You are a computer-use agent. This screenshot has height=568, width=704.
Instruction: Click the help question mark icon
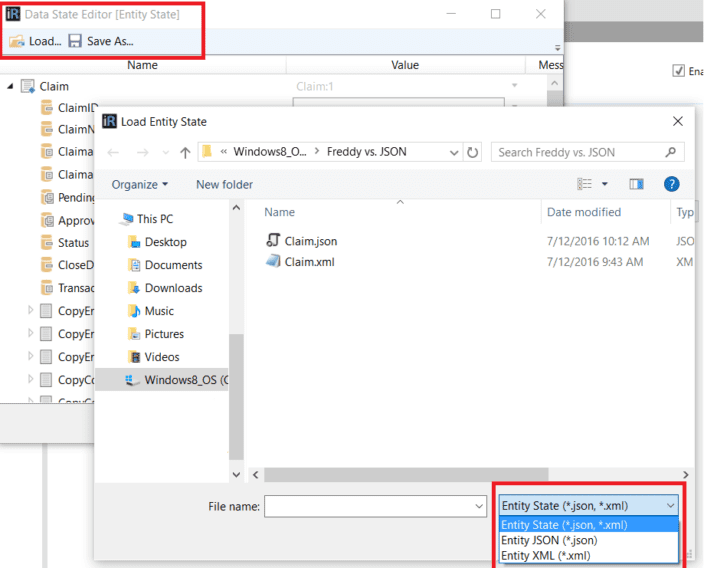tap(672, 184)
